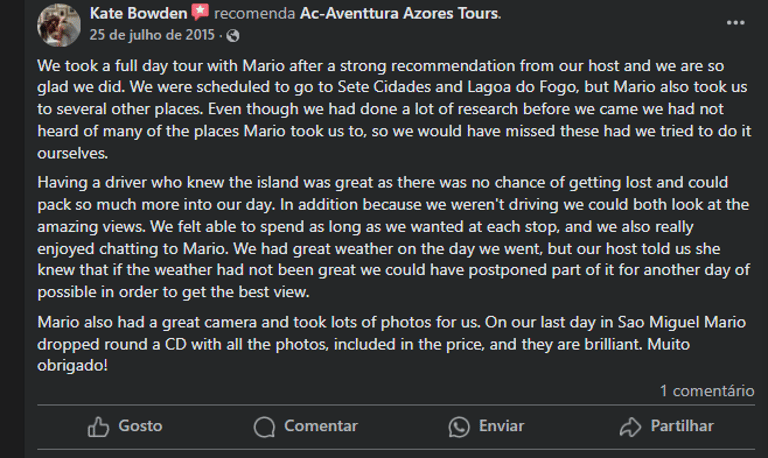Click the globe public audience icon
The height and width of the screenshot is (458, 768).
[233, 35]
